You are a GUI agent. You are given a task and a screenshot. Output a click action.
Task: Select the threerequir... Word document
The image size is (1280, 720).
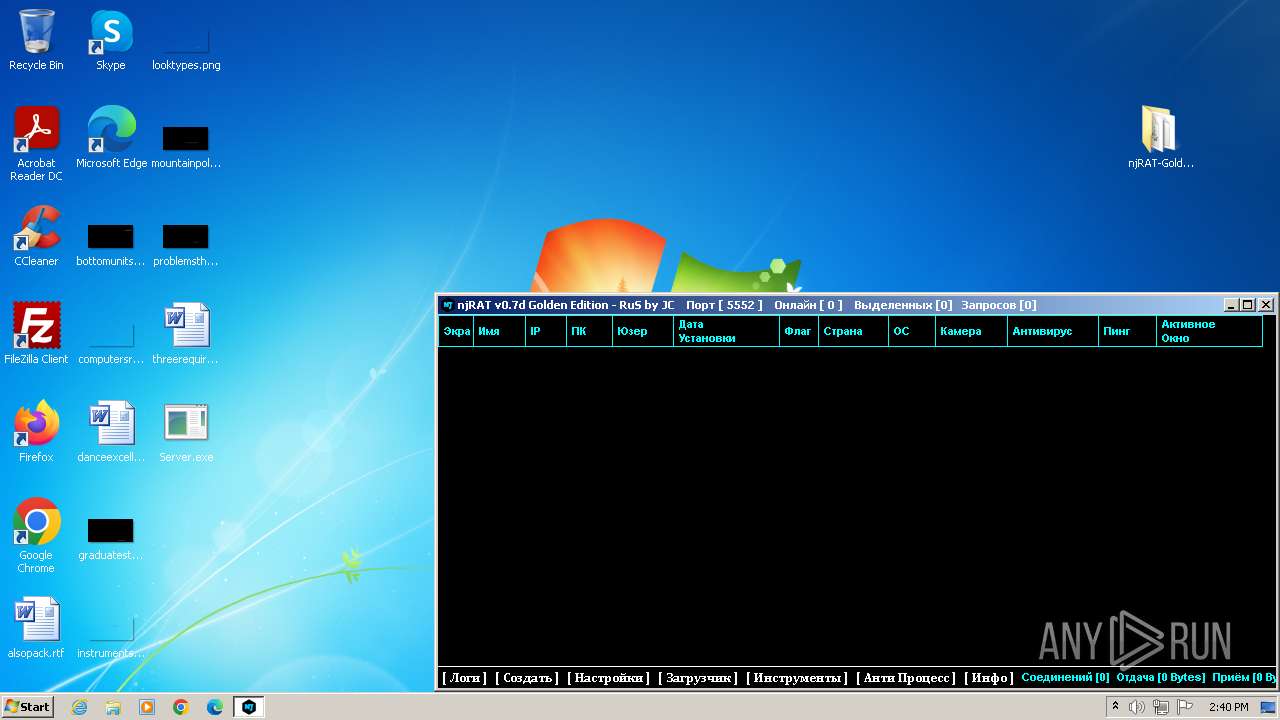click(x=186, y=334)
